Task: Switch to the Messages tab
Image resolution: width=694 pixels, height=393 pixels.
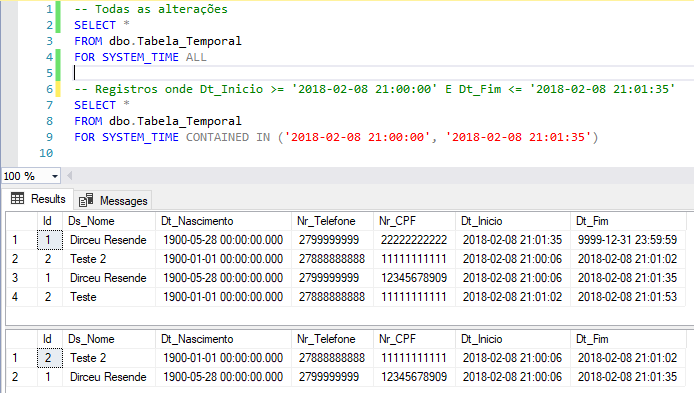Action: [113, 200]
